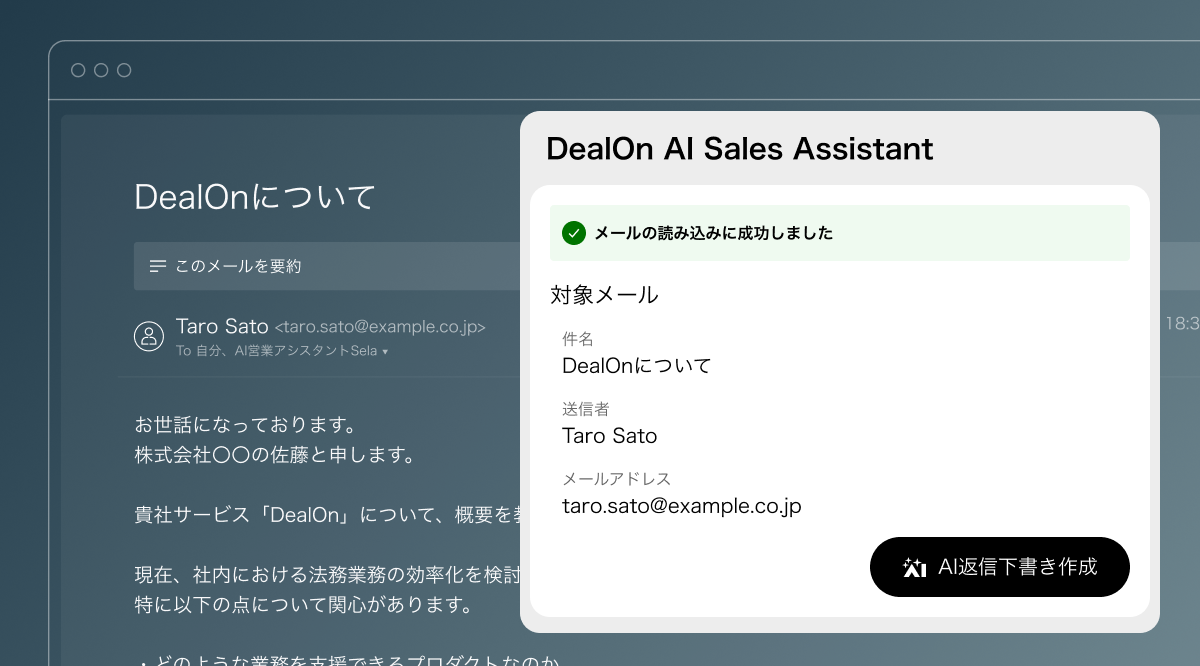Image resolution: width=1200 pixels, height=666 pixels.
Task: Click the email subject heading DealOnについて
Action: pos(255,197)
